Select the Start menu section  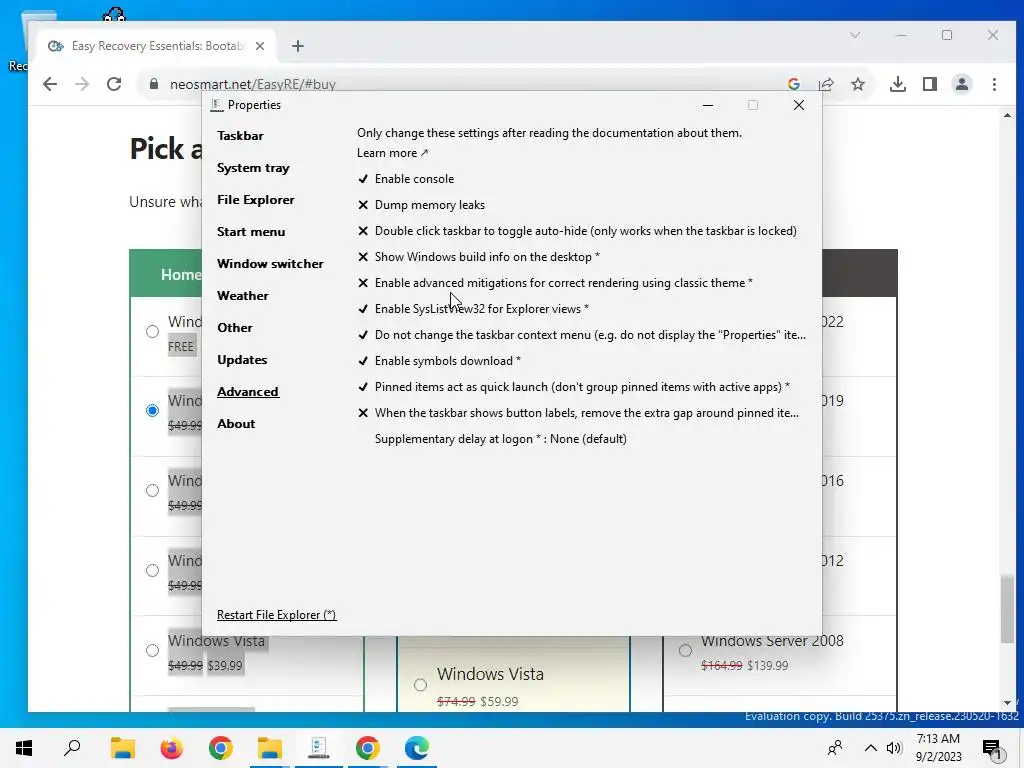(x=251, y=232)
